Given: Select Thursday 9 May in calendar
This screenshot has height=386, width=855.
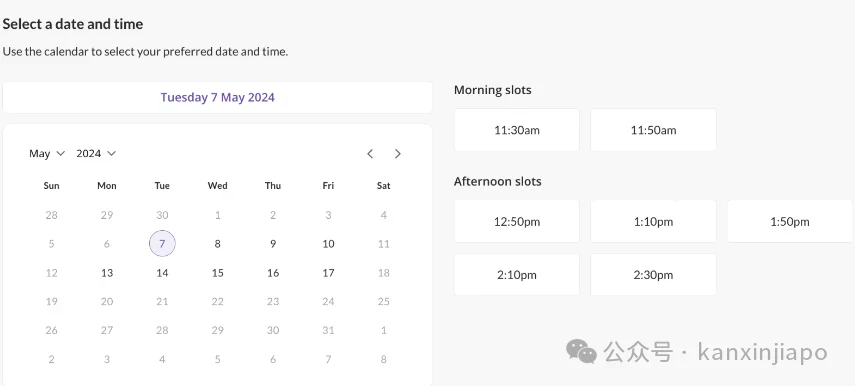Looking at the screenshot, I should tap(273, 244).
